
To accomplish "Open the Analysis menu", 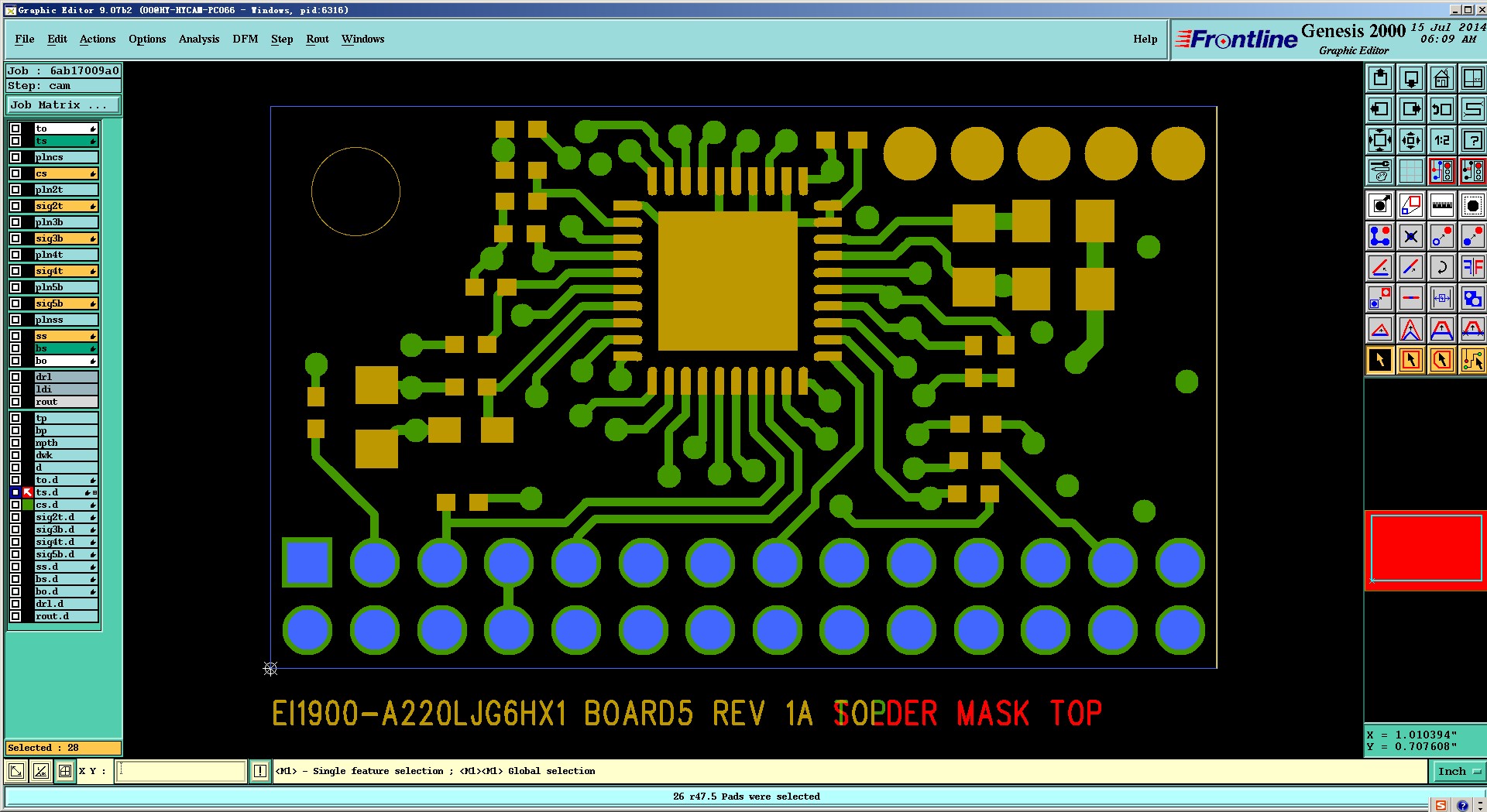I will click(199, 39).
